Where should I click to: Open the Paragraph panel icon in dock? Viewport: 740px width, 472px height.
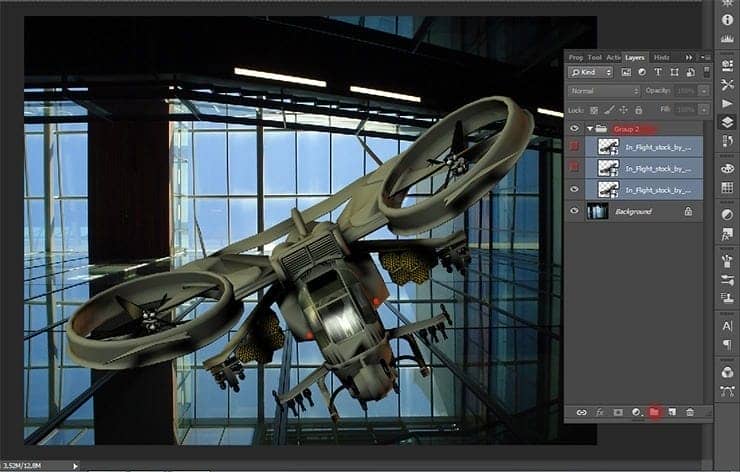727,344
